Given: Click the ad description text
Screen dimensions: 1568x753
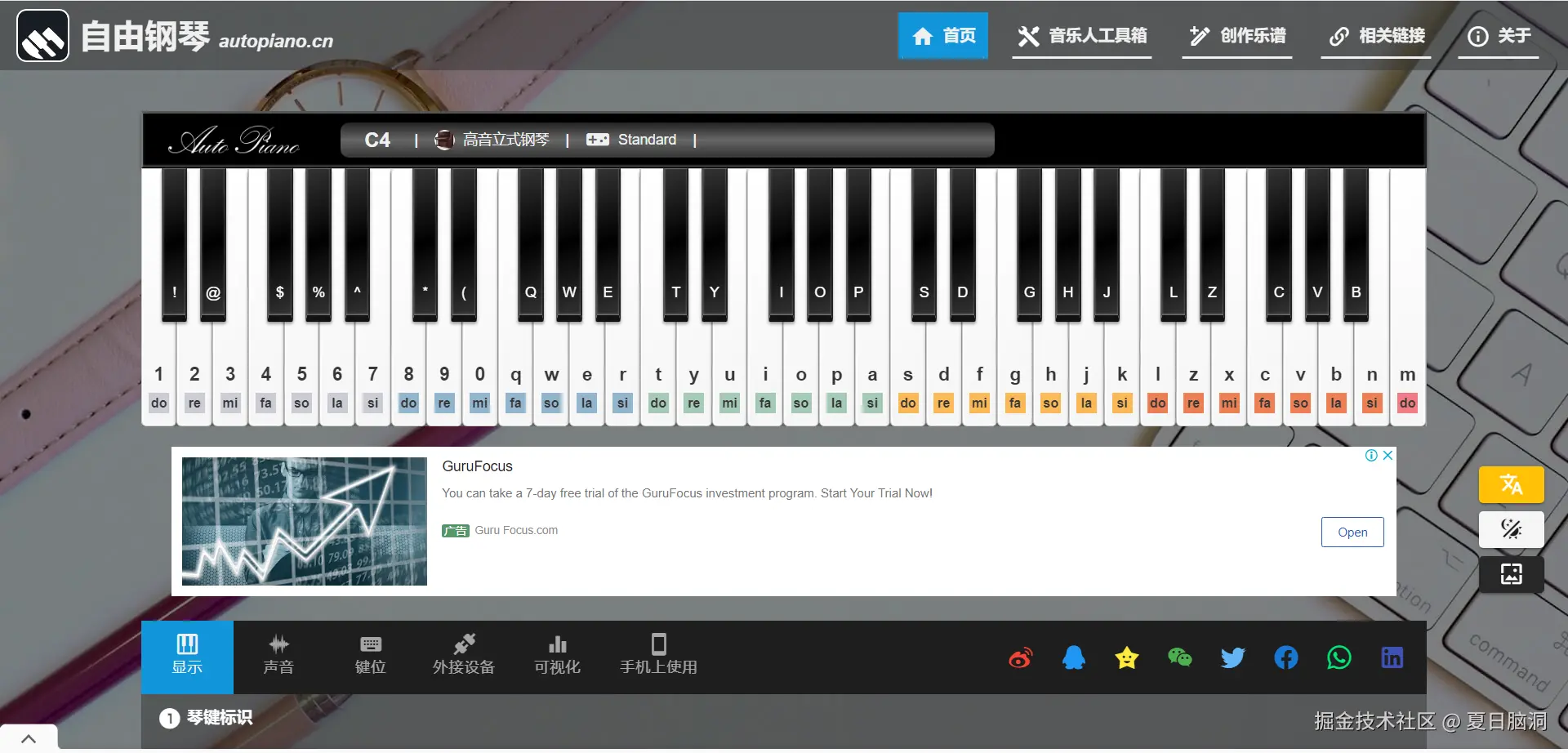Looking at the screenshot, I should [x=687, y=493].
